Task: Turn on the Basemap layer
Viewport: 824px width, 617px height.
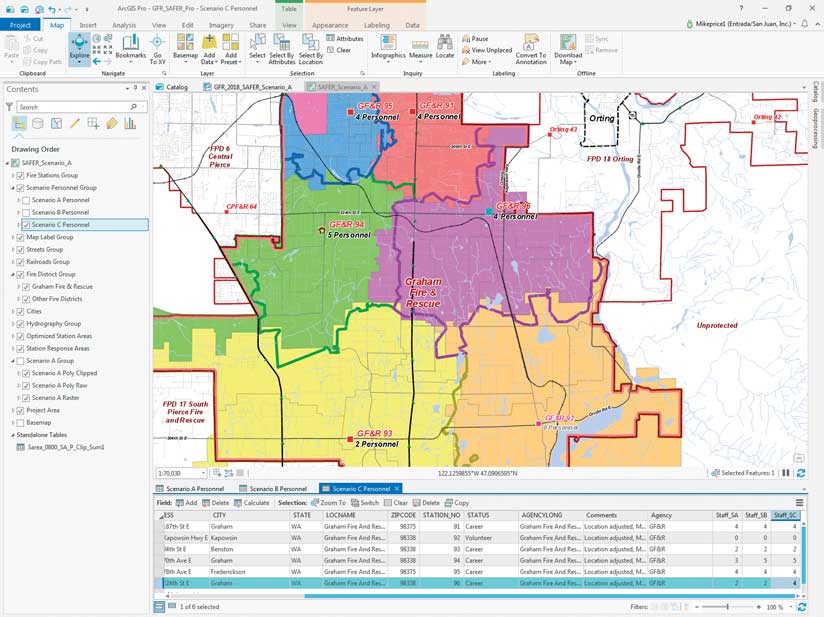Action: [x=20, y=423]
